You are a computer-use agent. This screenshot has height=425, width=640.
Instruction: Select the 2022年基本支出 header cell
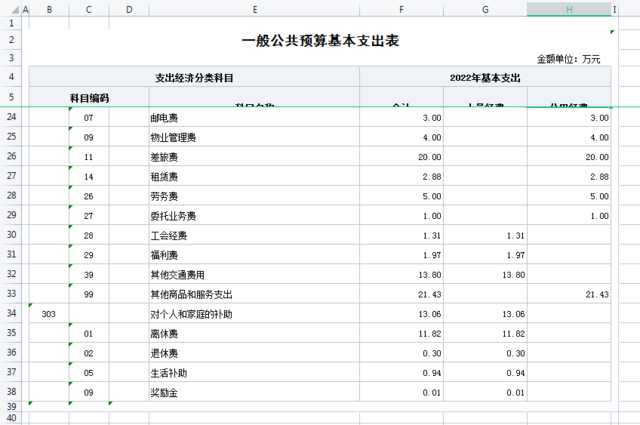click(484, 77)
